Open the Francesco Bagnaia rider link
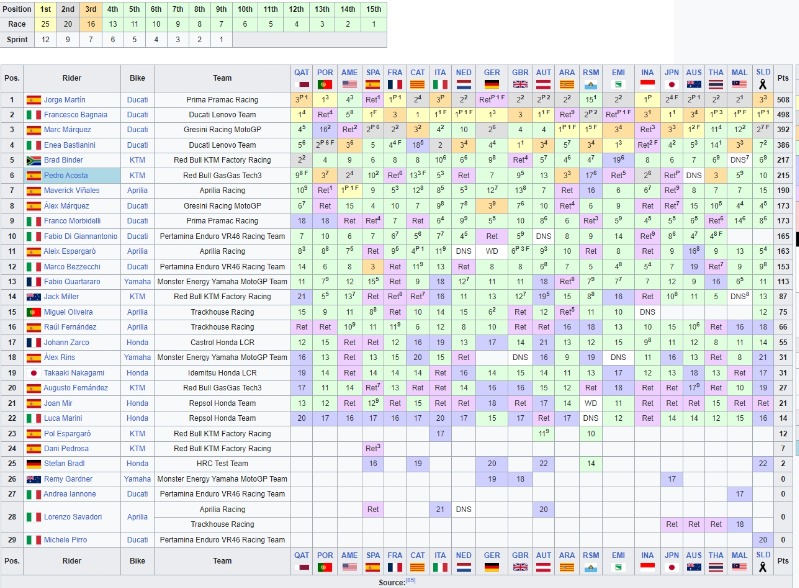799x588 pixels. point(75,115)
